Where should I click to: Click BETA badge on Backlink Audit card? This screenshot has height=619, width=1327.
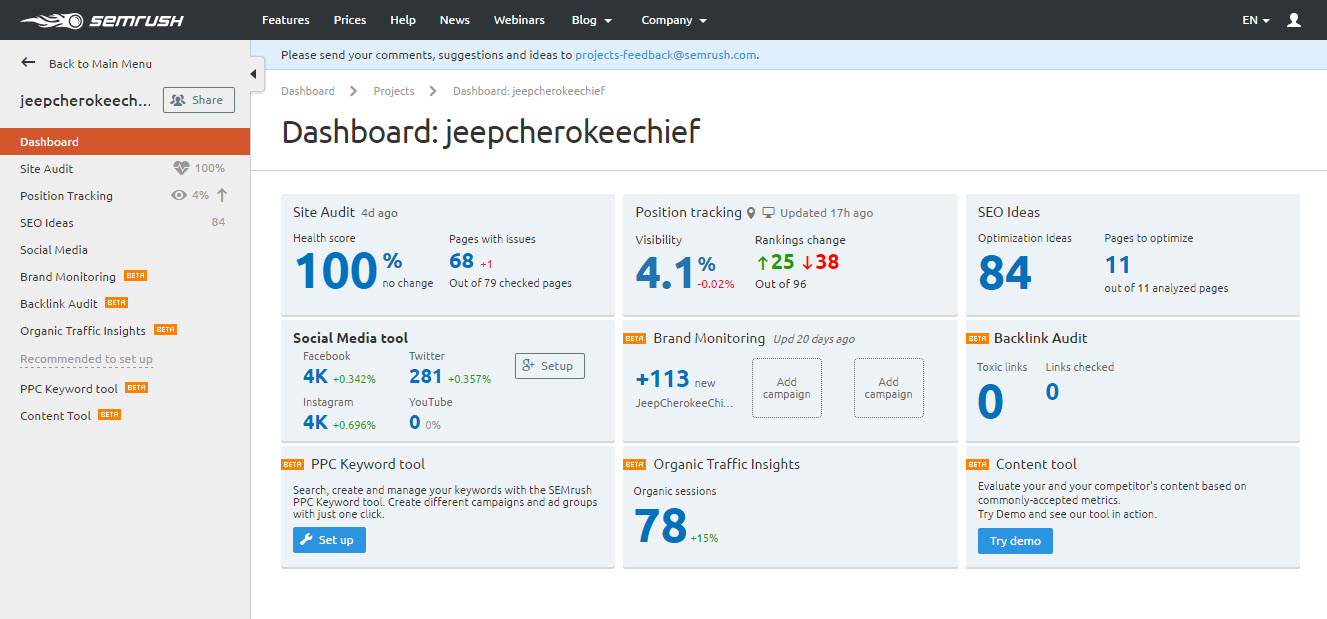[977, 338]
